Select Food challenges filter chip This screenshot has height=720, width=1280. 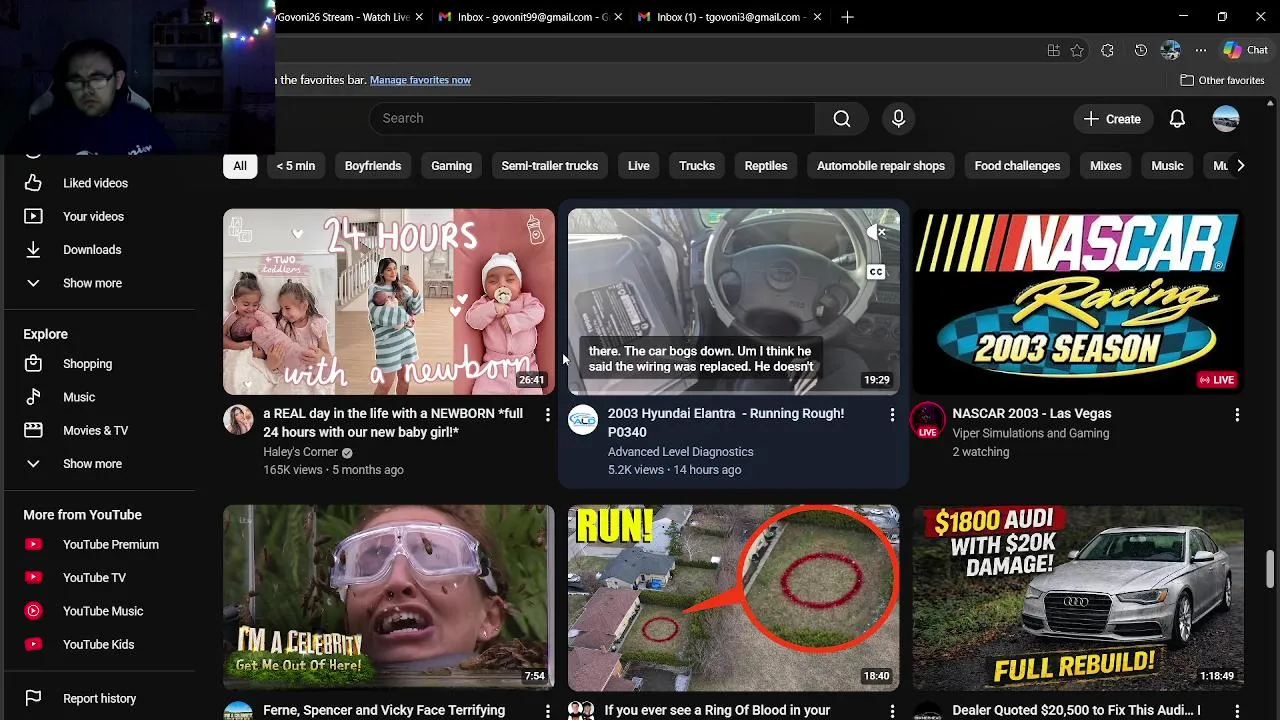1017,166
